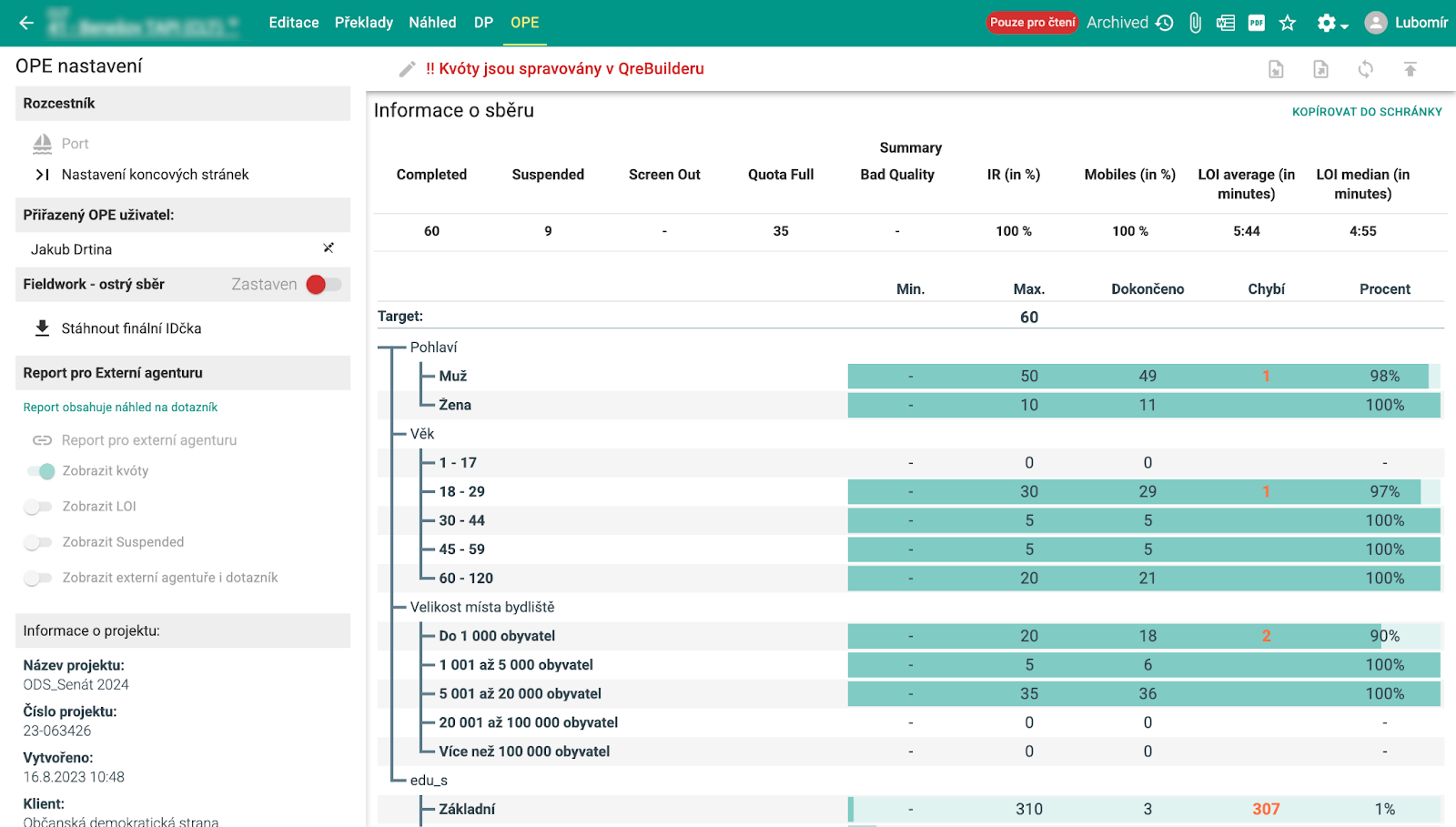The image size is (1456, 827).
Task: Click the back arrow in the header
Action: point(26,23)
